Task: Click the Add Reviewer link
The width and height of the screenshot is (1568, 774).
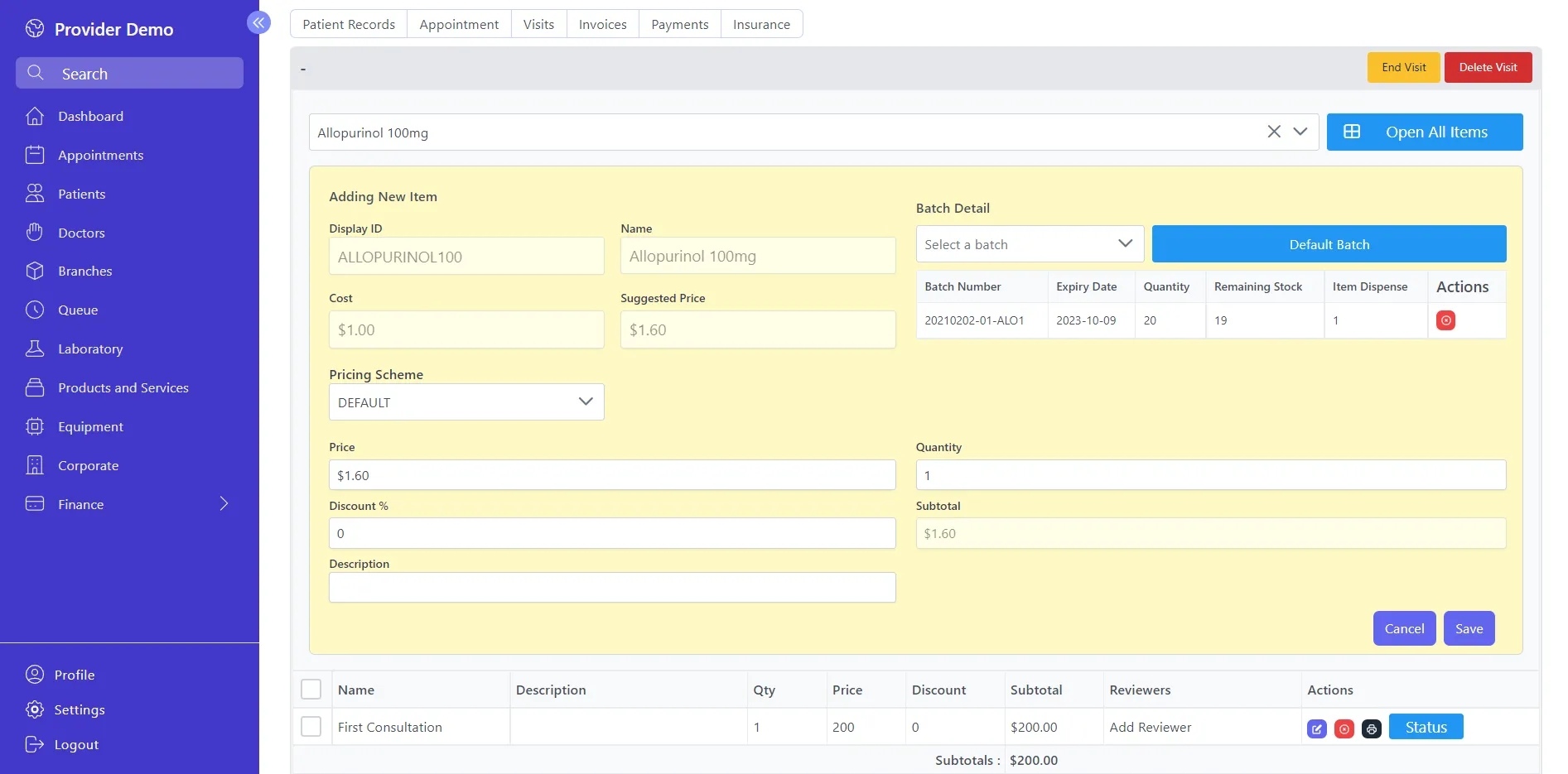Action: pos(1150,727)
